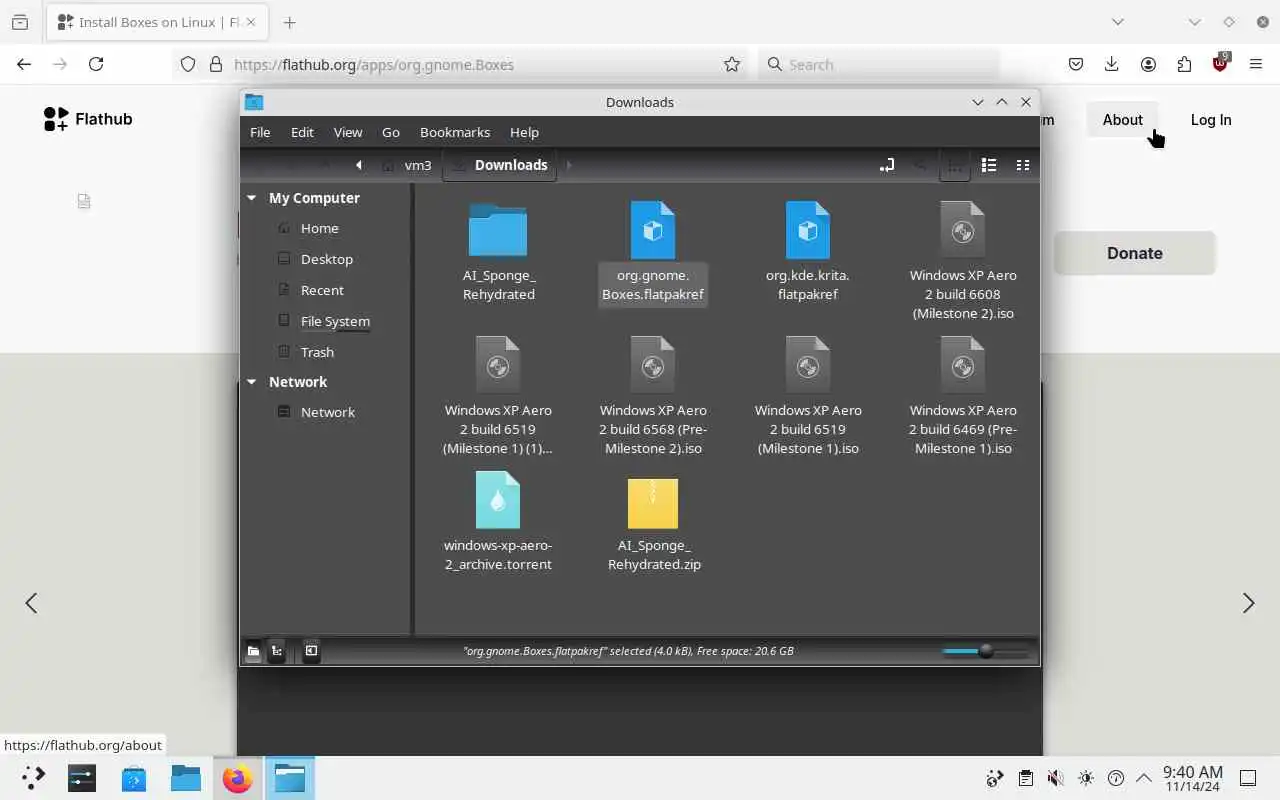Click the path bar left scroll arrow
The width and height of the screenshot is (1280, 800).
[x=359, y=165]
